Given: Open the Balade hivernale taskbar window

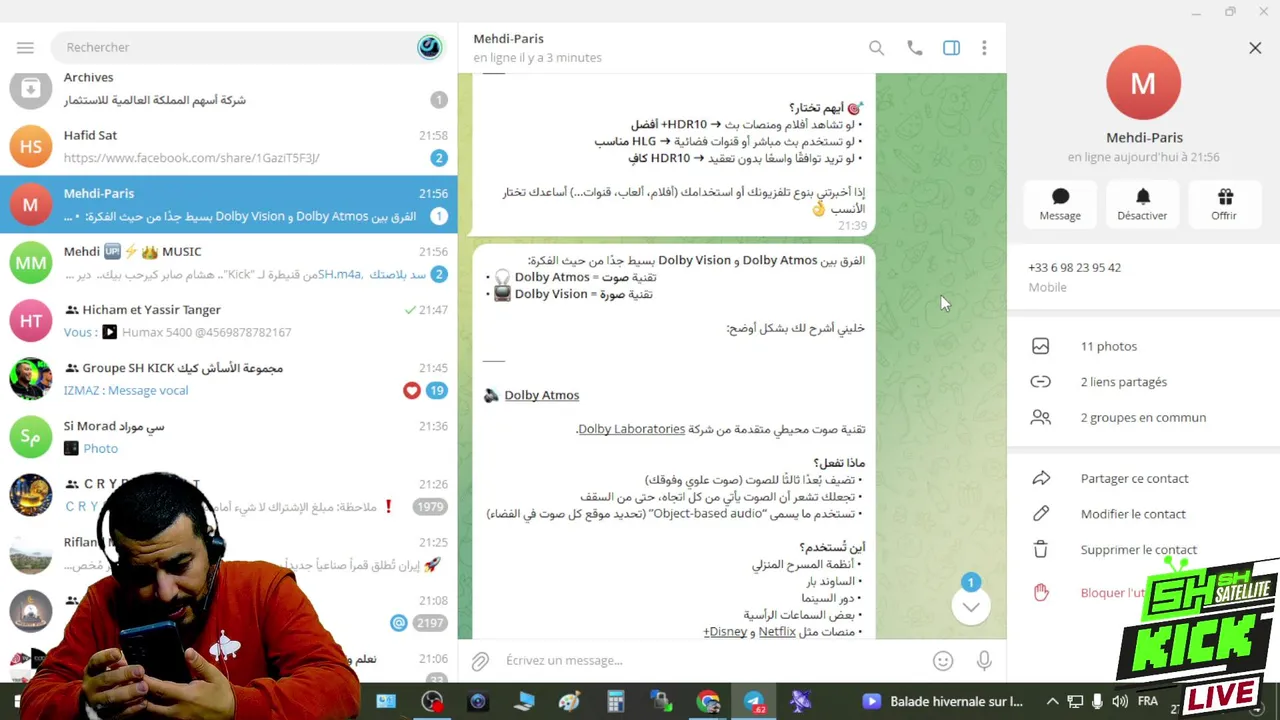Looking at the screenshot, I should pos(944,702).
